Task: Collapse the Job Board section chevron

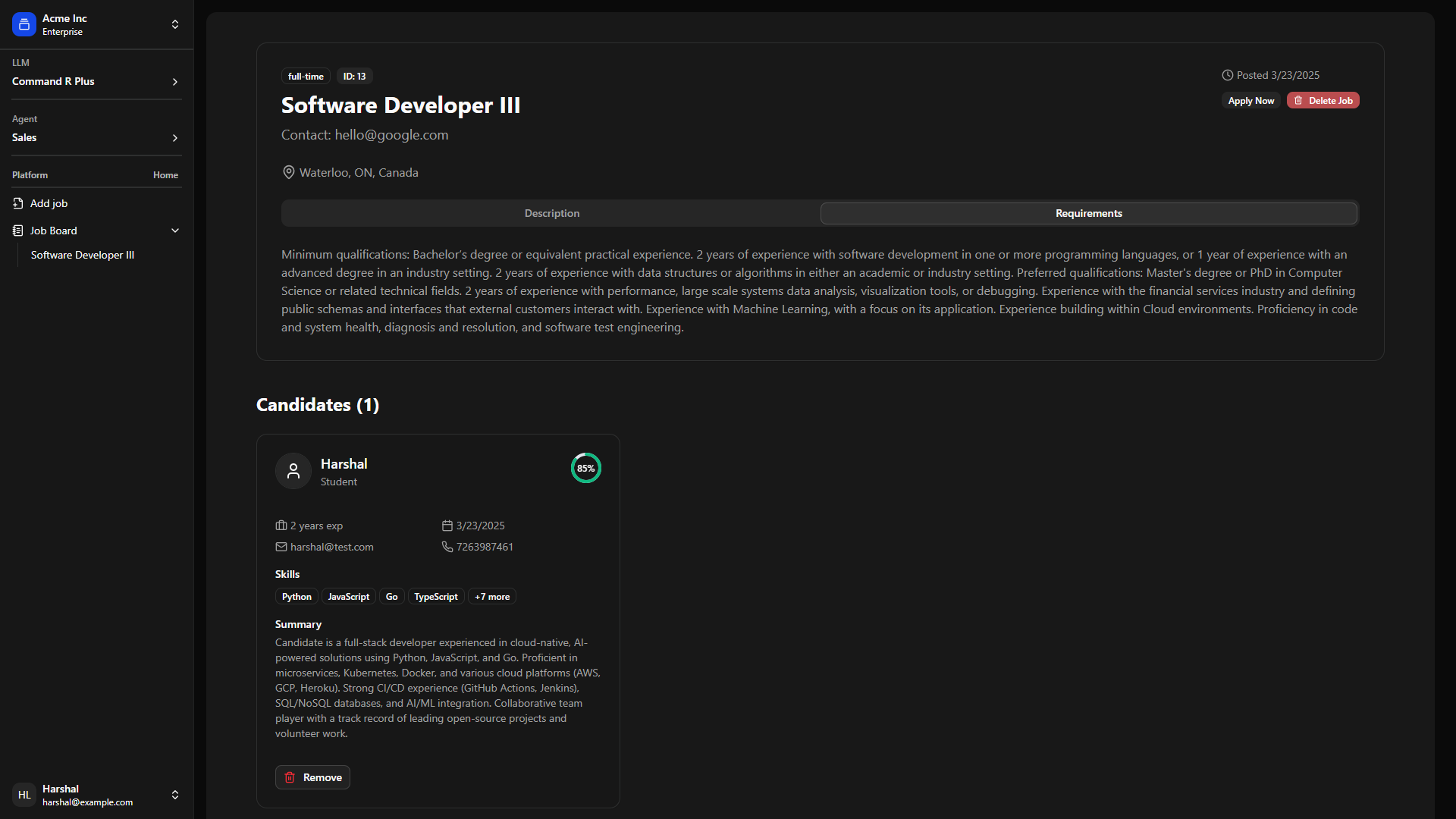Action: (175, 231)
